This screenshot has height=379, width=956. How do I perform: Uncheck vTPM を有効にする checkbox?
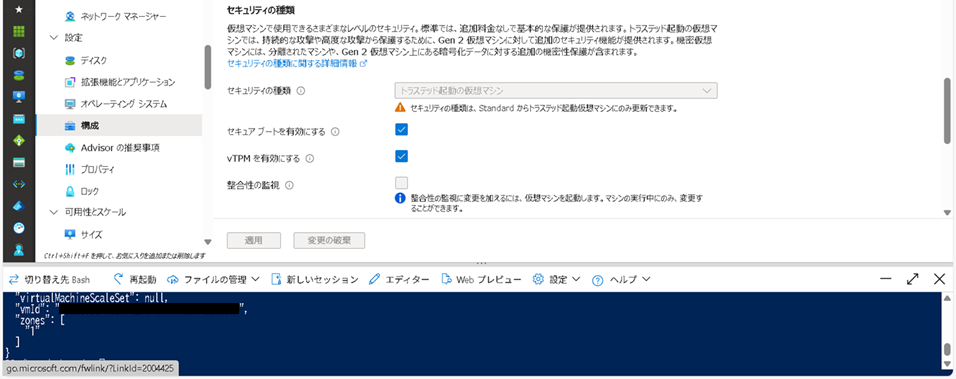(401, 157)
